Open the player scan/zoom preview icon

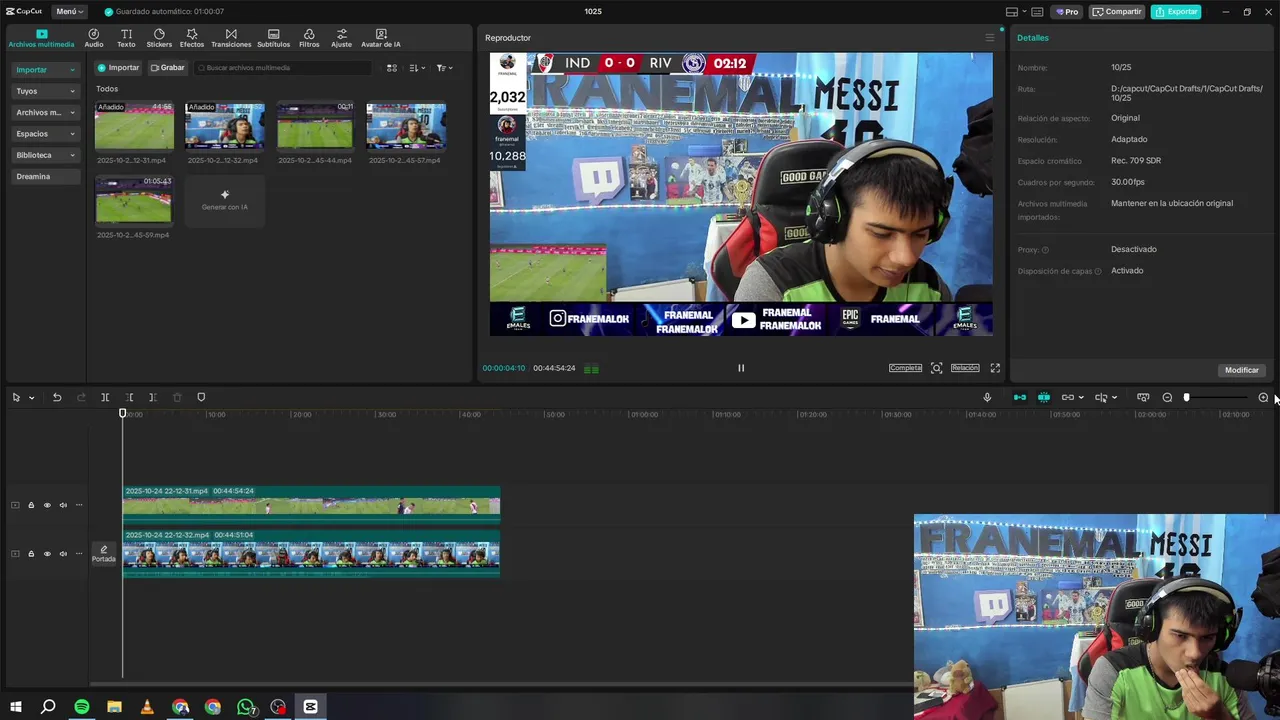(936, 368)
